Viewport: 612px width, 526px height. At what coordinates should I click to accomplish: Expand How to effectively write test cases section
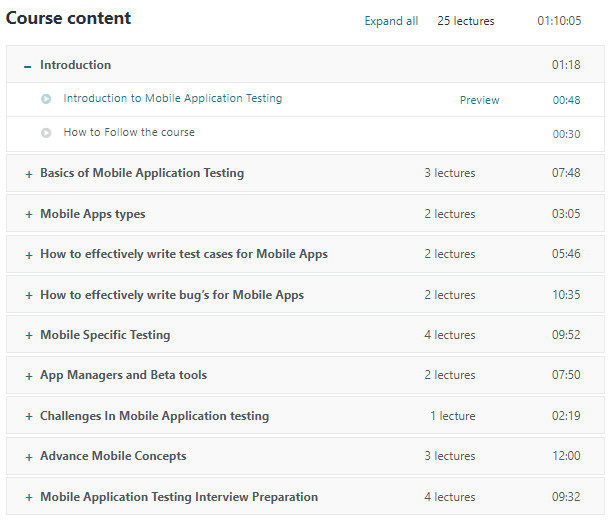[x=183, y=254]
